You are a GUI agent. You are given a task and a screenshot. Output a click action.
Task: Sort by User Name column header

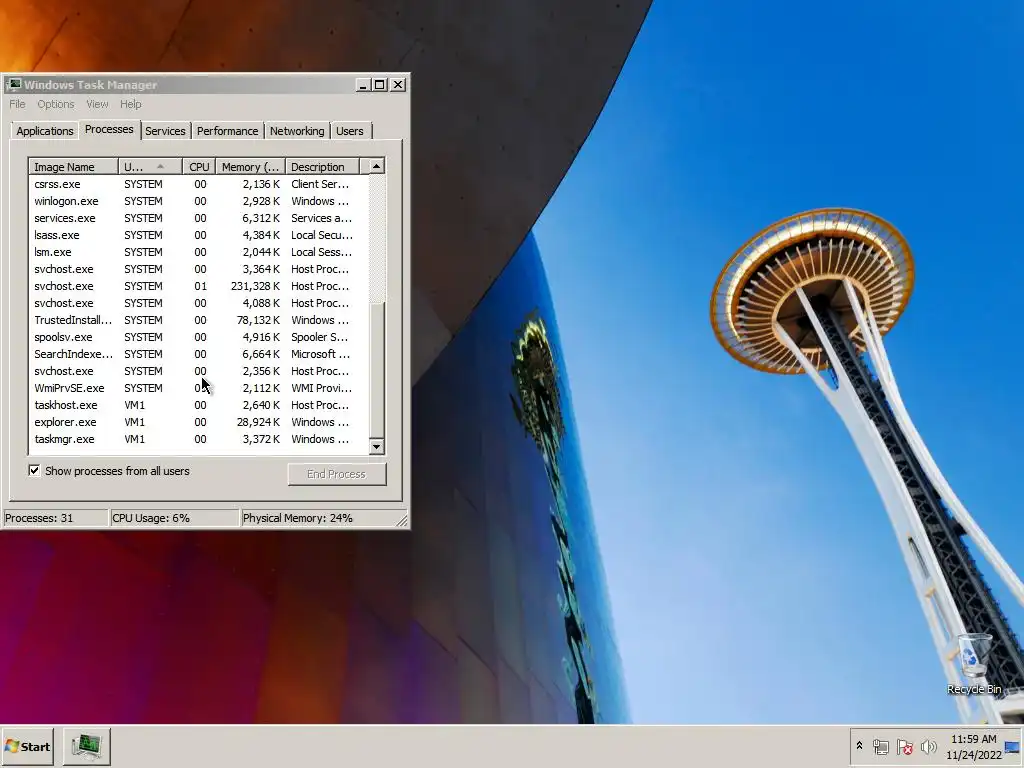tap(150, 167)
